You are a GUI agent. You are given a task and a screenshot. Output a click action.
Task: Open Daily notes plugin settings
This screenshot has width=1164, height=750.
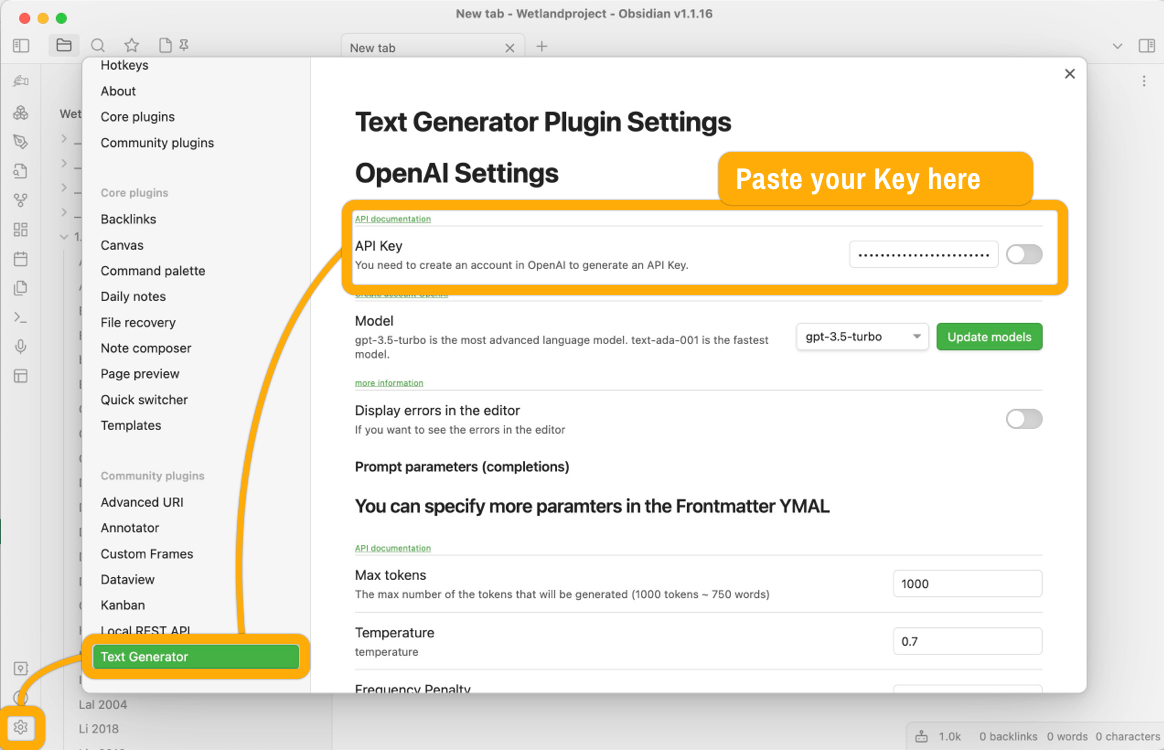(x=134, y=296)
